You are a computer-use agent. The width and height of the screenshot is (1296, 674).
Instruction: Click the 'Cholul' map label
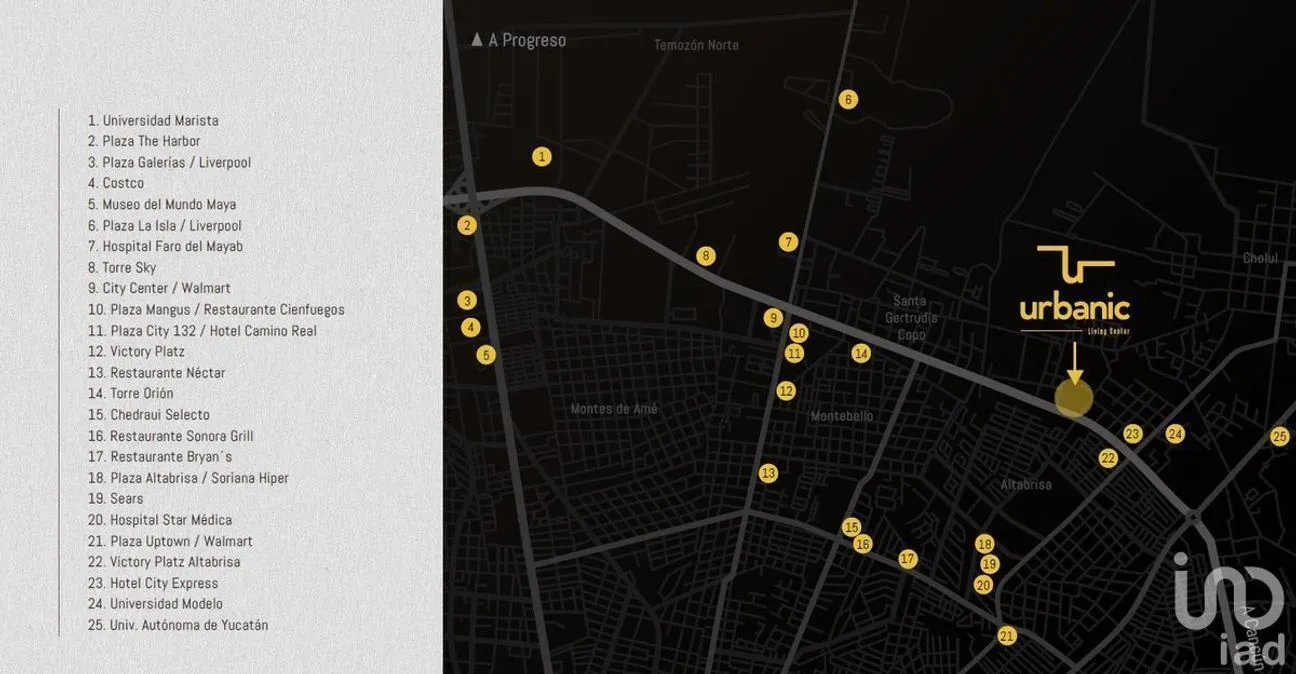(x=1261, y=258)
